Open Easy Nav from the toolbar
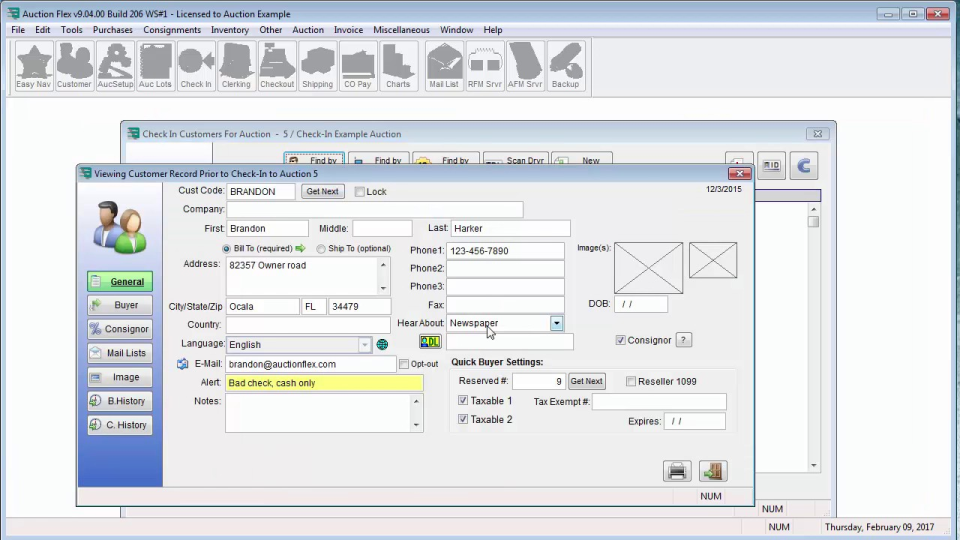The image size is (960, 540). pyautogui.click(x=34, y=67)
